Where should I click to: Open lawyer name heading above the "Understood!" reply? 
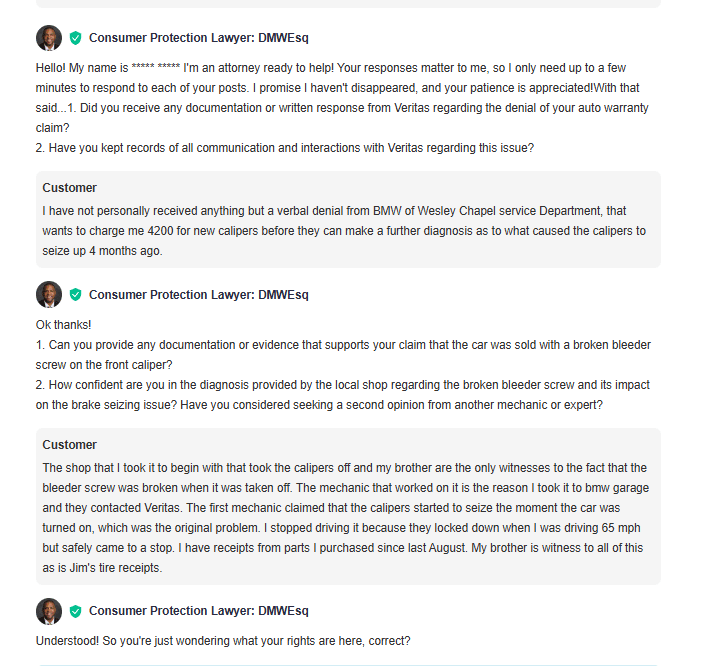pyautogui.click(x=198, y=611)
